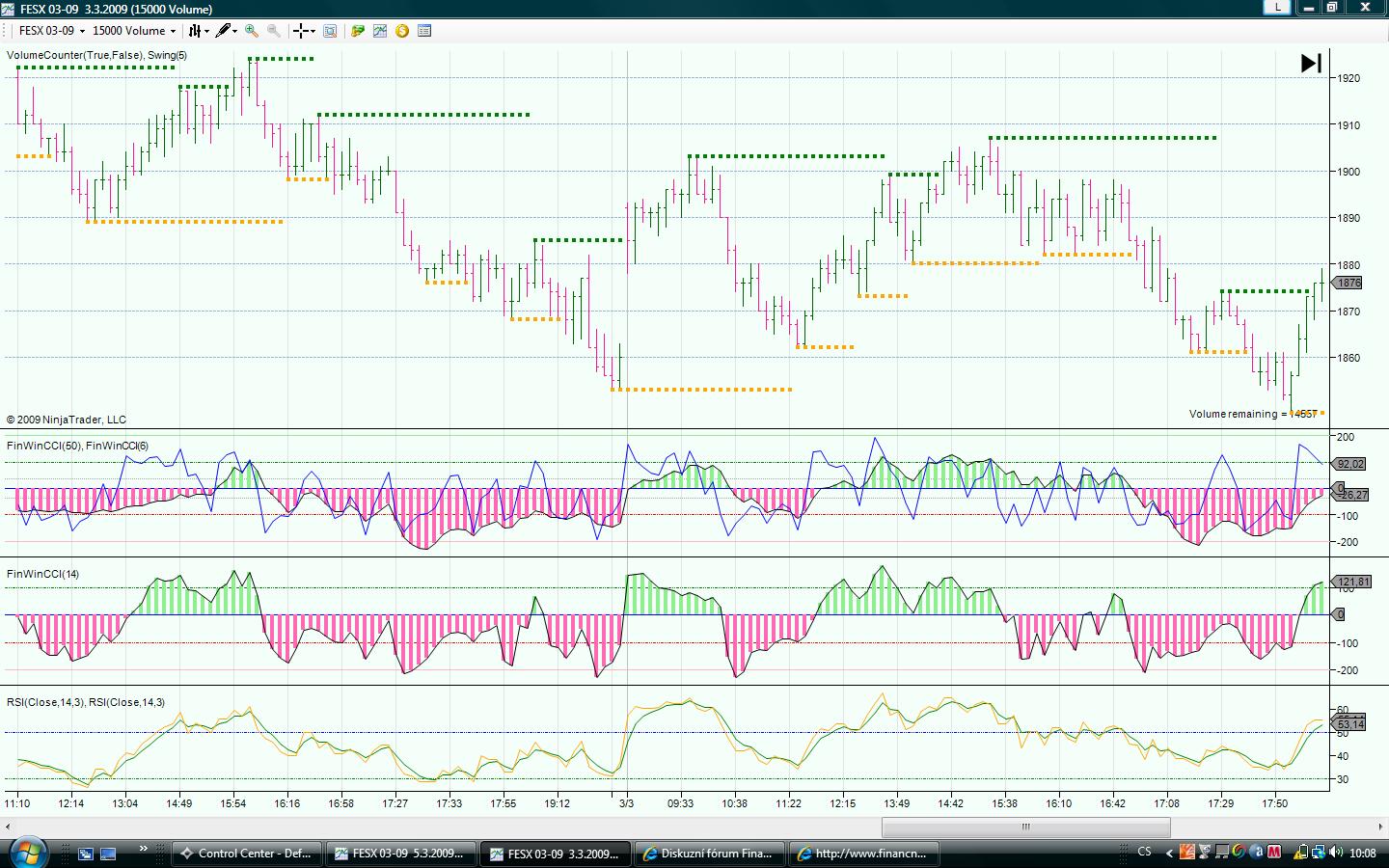Click the 3/3 date label on time axis
Viewport: 1389px width, 868px height.
(626, 802)
